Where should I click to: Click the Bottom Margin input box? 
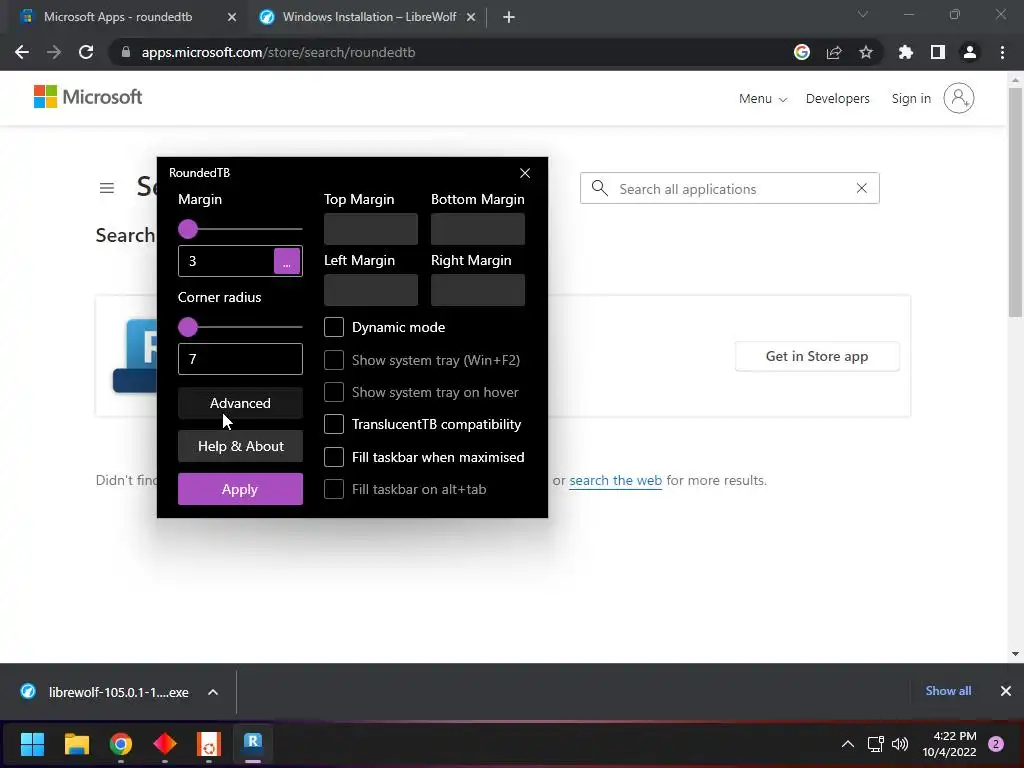(478, 229)
